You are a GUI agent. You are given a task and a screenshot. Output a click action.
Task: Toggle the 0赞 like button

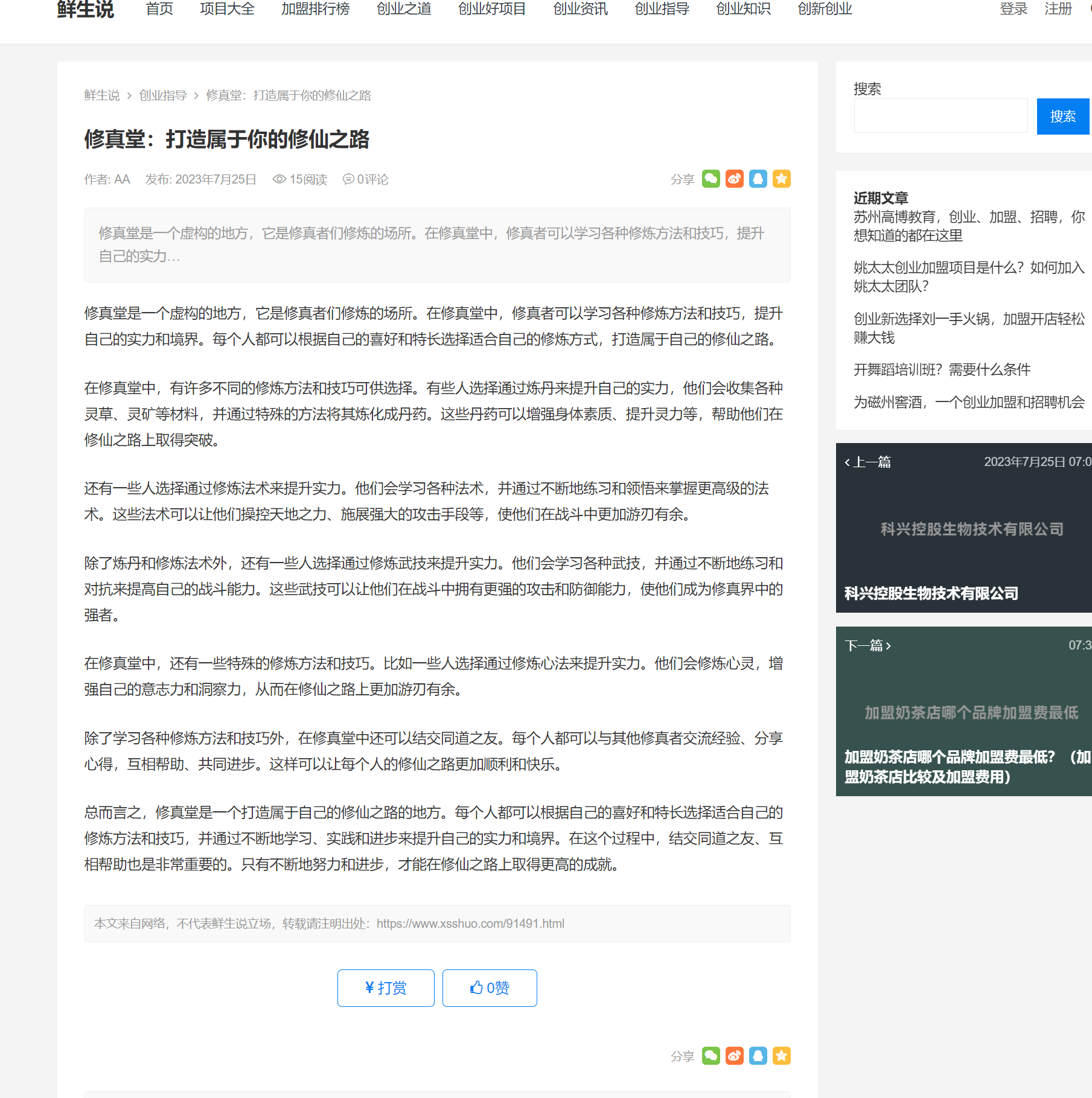(x=489, y=988)
